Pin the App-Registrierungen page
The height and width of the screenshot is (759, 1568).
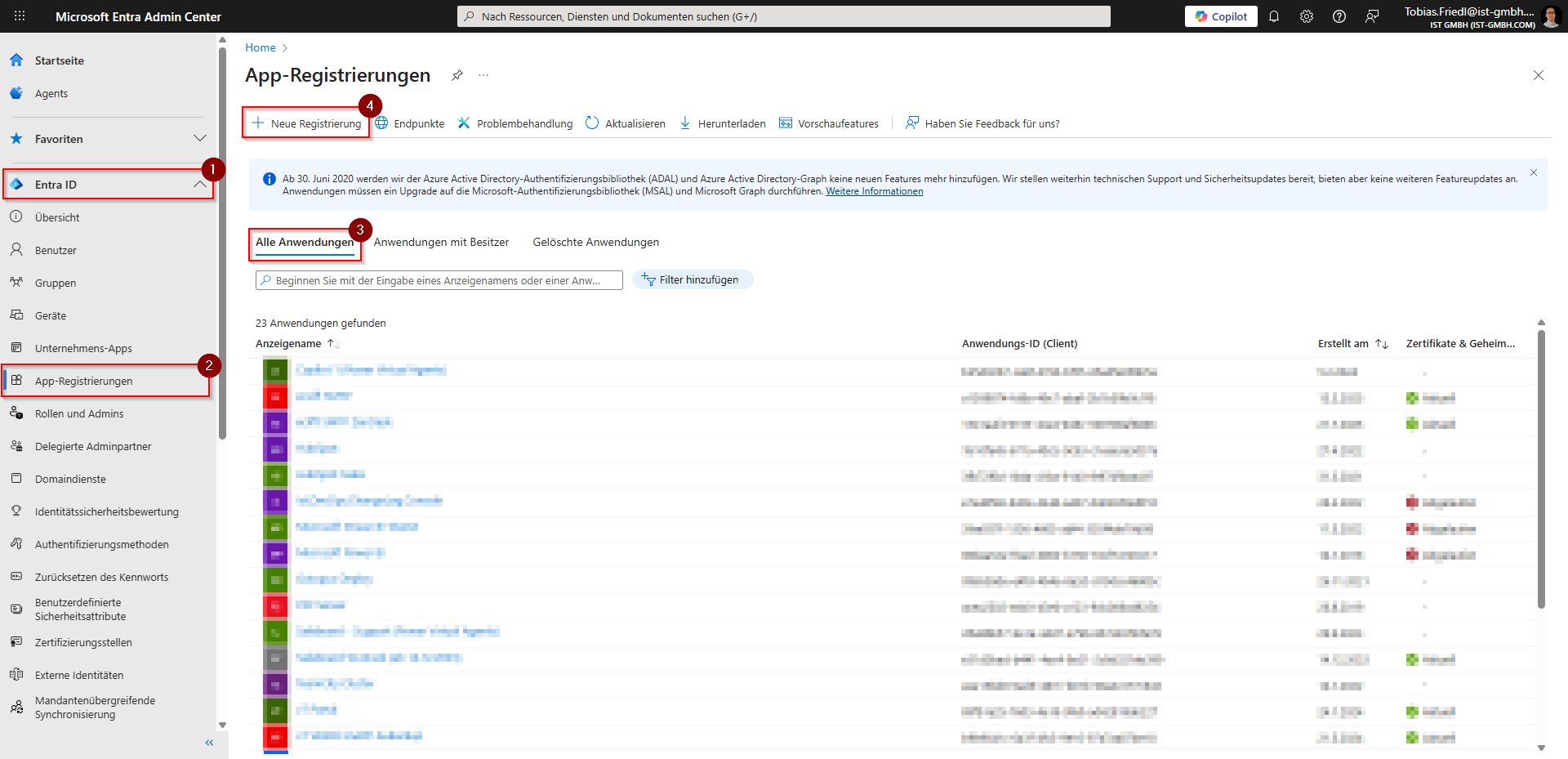pyautogui.click(x=457, y=75)
